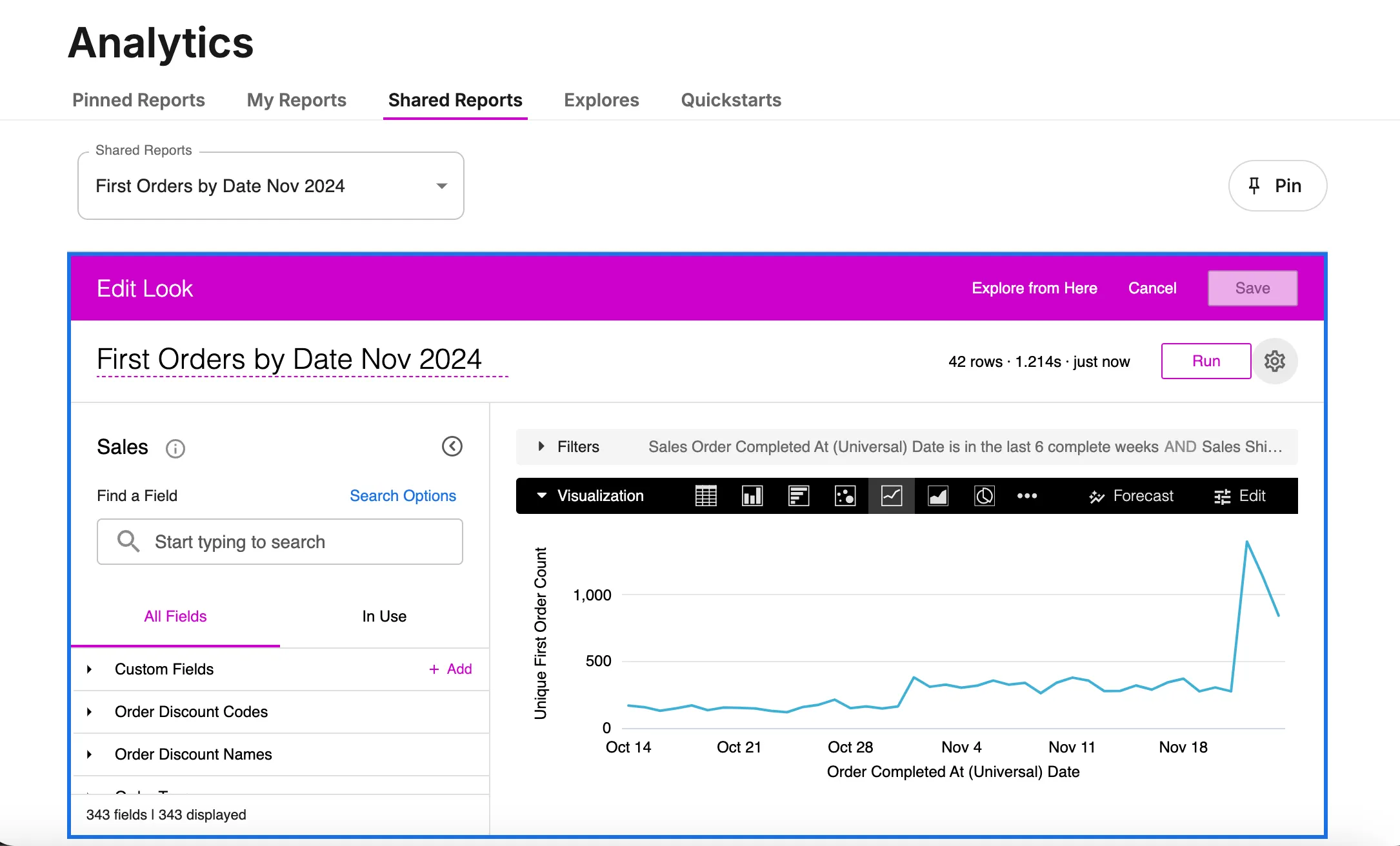Run the query
1400x846 pixels.
click(1206, 361)
